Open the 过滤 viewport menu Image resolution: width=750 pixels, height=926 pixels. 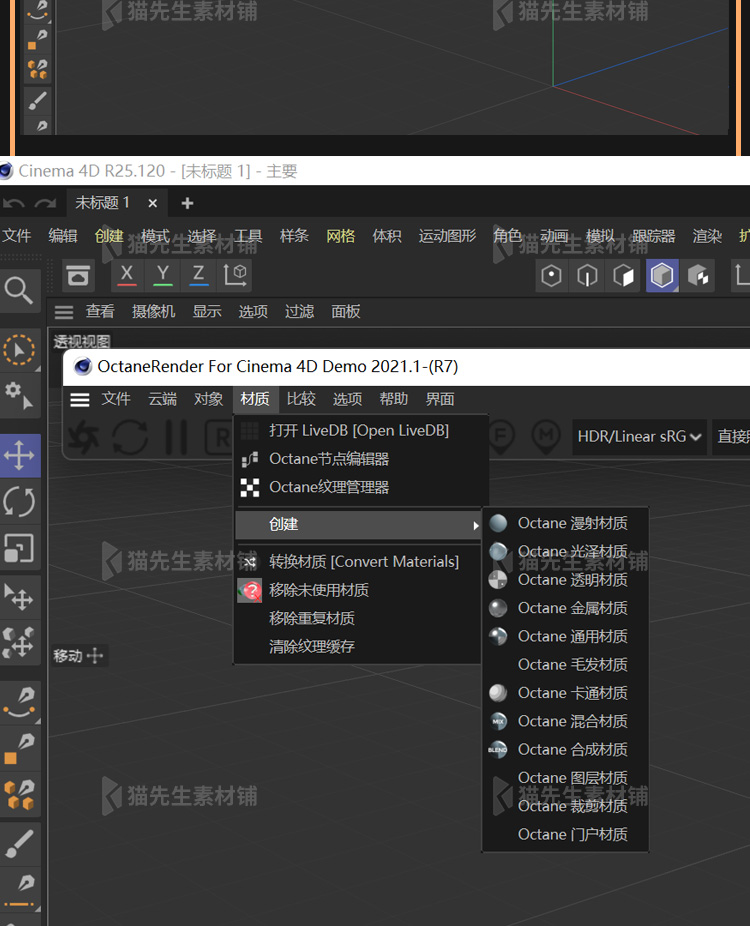(299, 311)
